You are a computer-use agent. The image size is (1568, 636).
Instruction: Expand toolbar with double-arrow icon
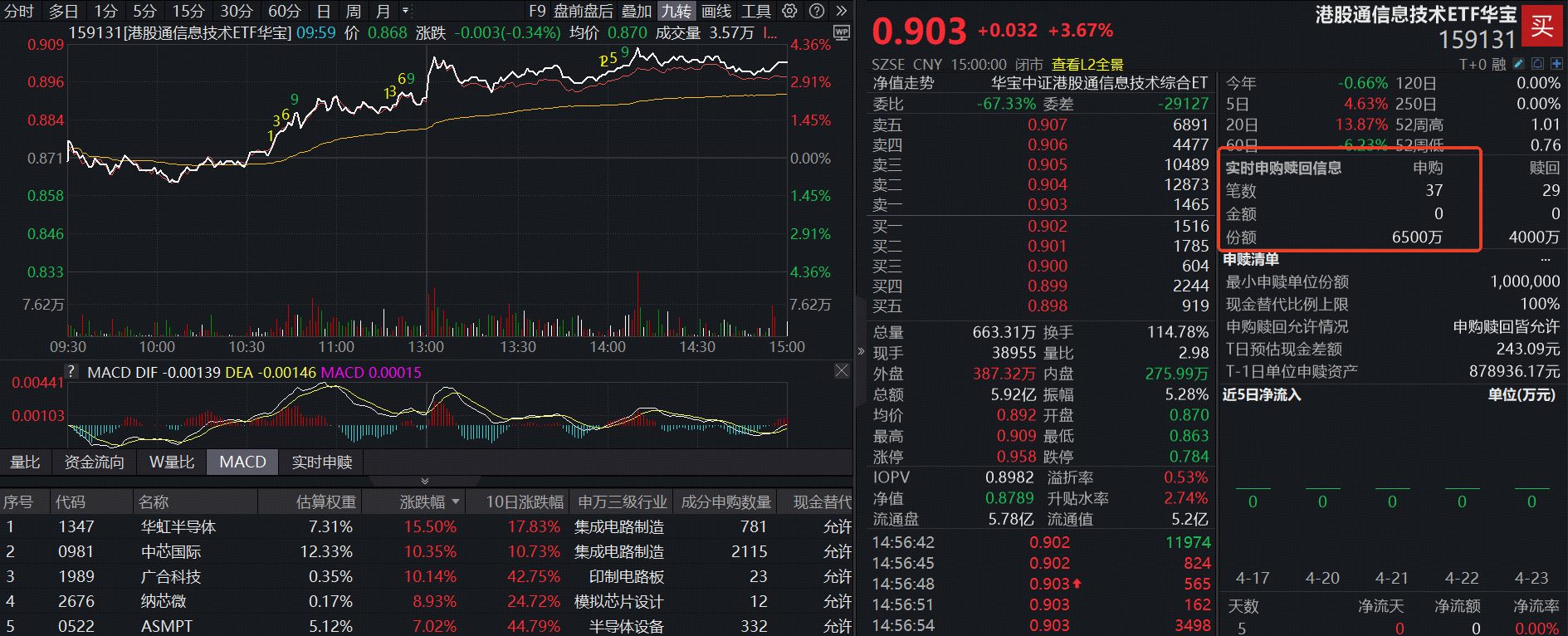click(x=841, y=11)
